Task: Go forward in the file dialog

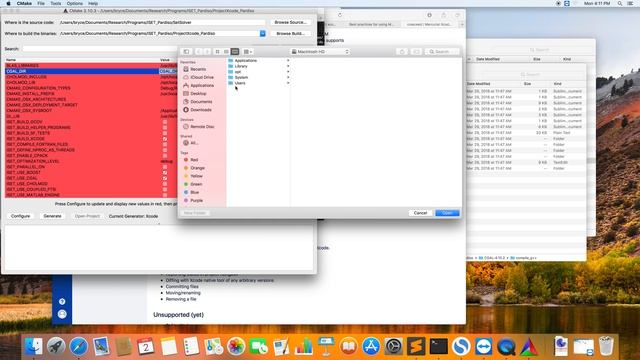Action: pos(207,51)
